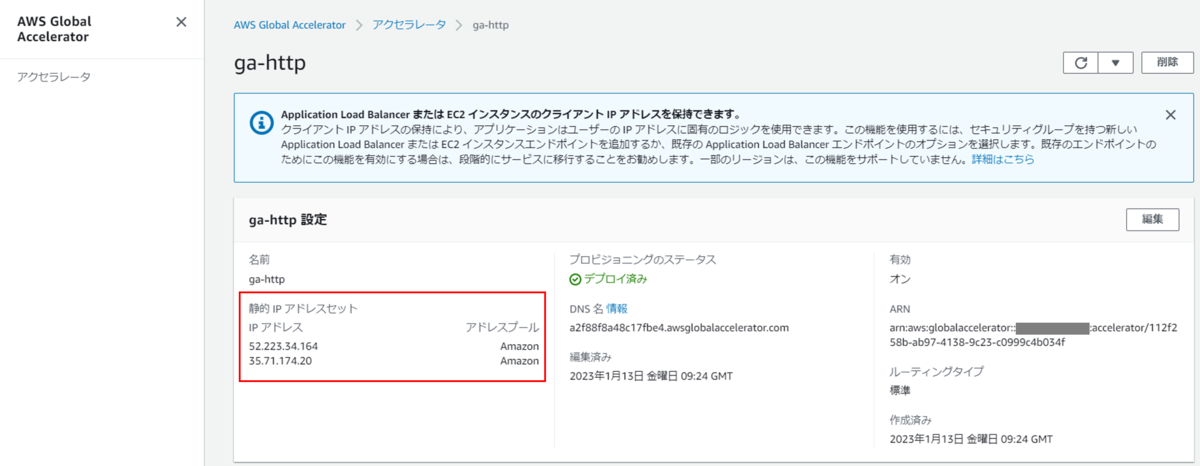Click the 編集済み timestamp
Image resolution: width=1200 pixels, height=466 pixels.
coord(650,375)
